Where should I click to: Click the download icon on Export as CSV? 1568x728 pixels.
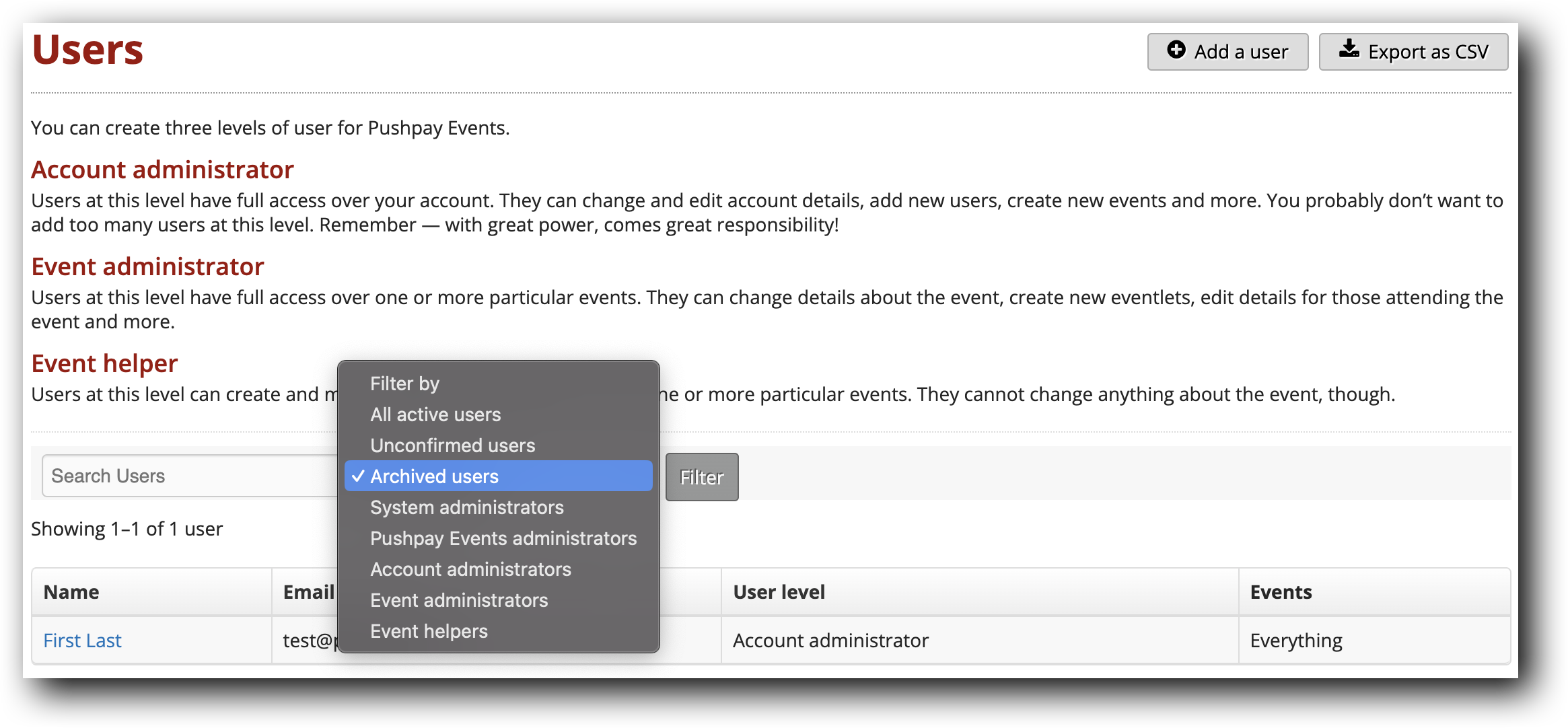coord(1351,50)
